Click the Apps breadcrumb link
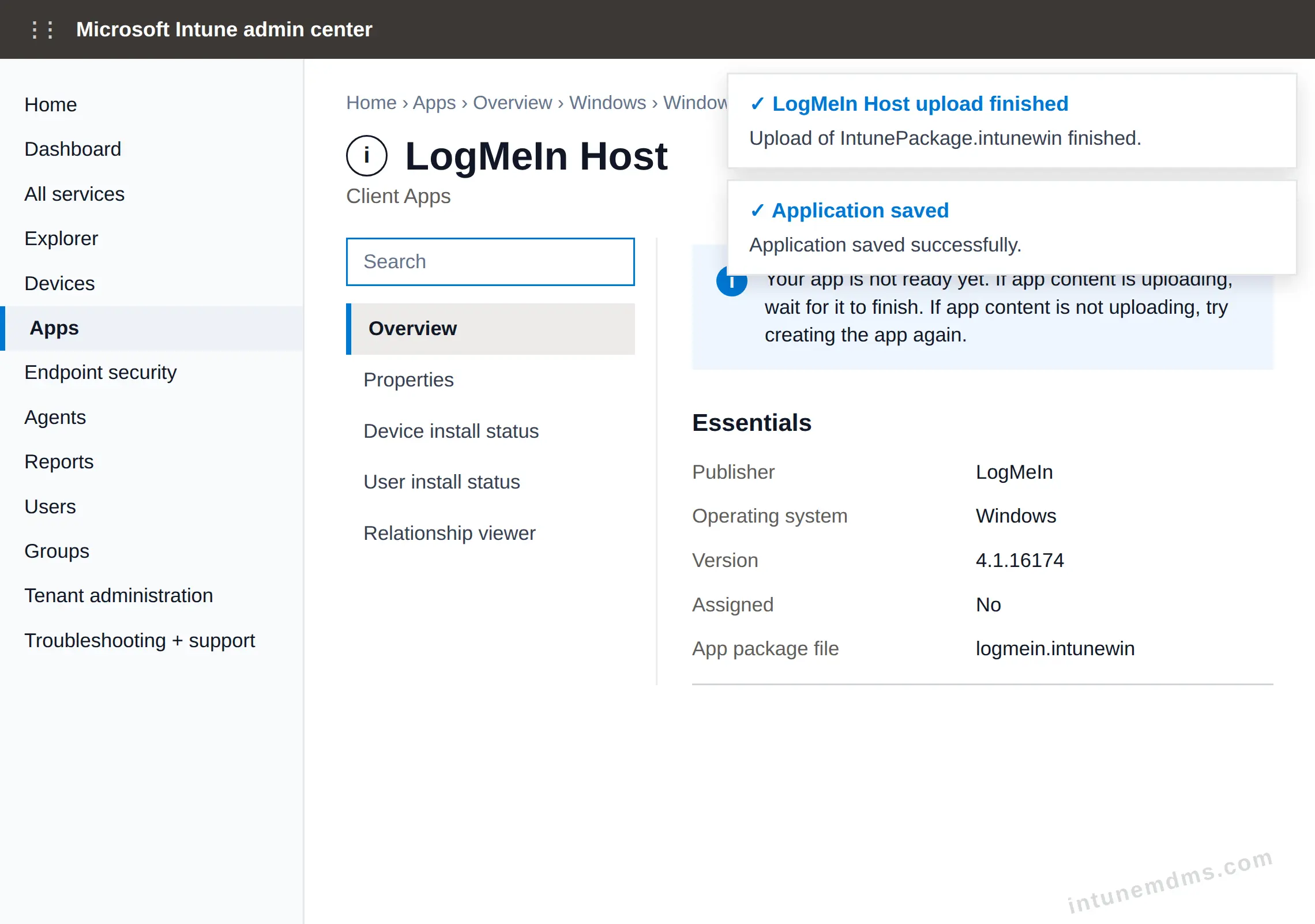This screenshot has width=1315, height=924. pos(434,102)
